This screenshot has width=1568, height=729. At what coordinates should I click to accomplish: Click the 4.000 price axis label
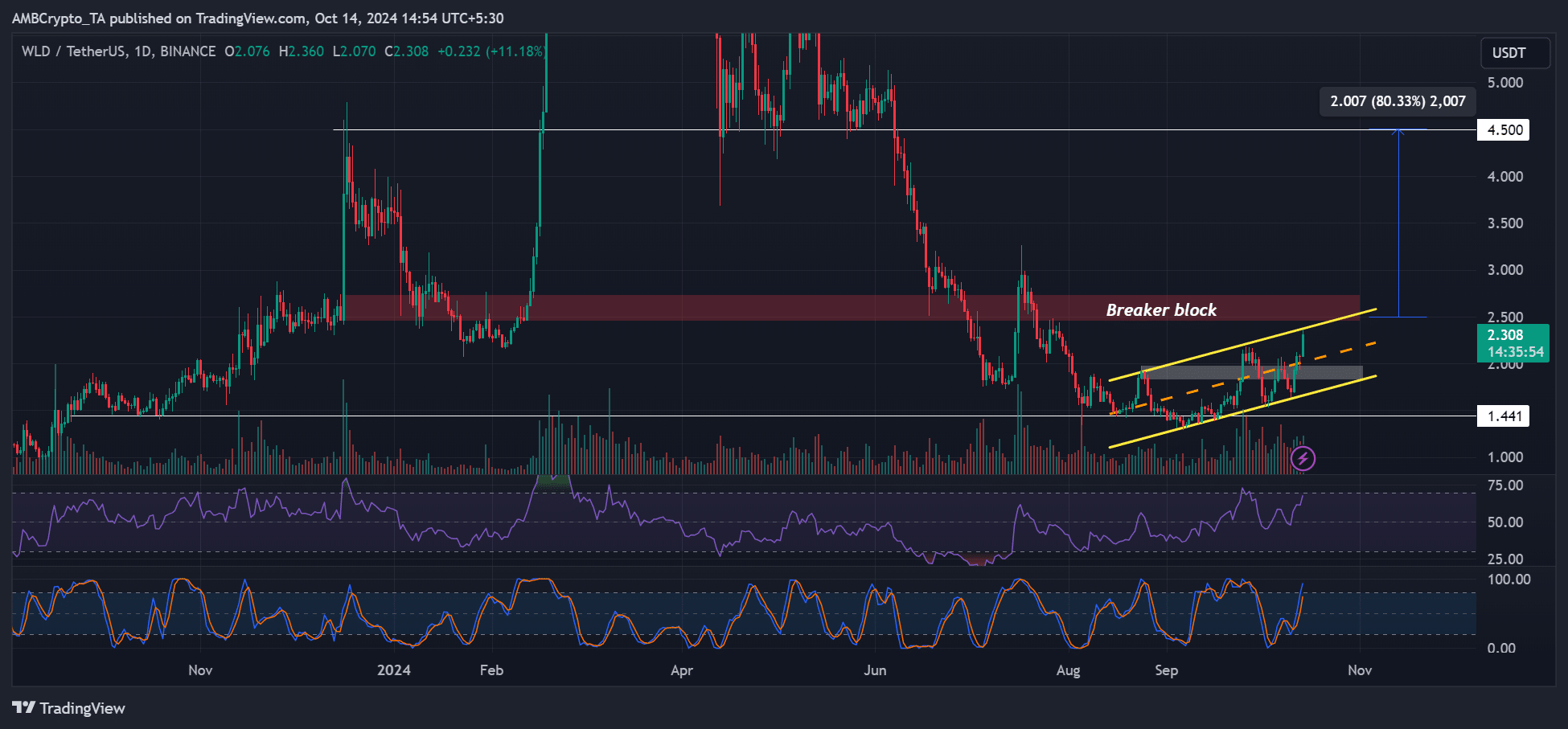pyautogui.click(x=1505, y=177)
